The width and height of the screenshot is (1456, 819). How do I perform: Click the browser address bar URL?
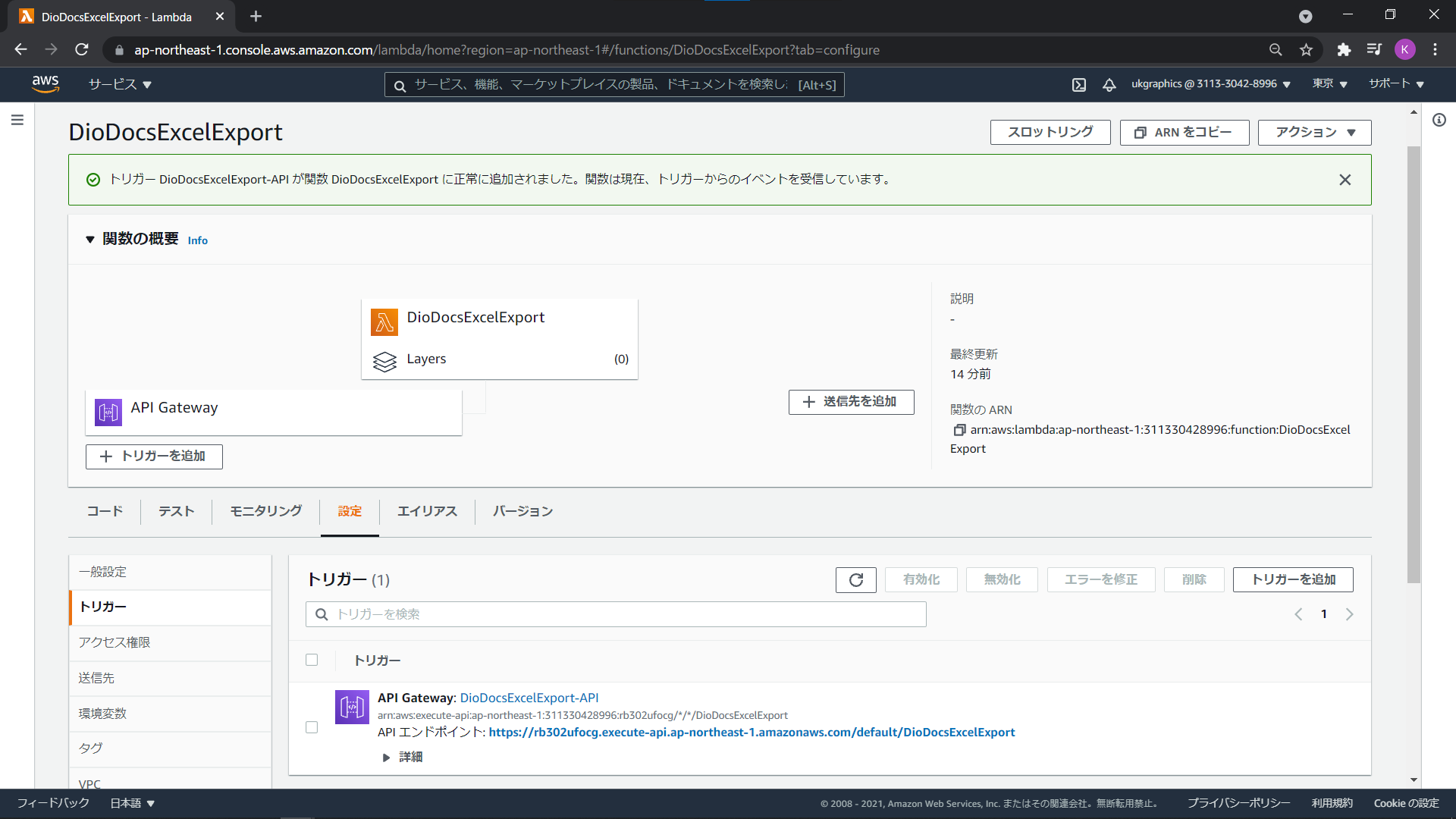(507, 50)
